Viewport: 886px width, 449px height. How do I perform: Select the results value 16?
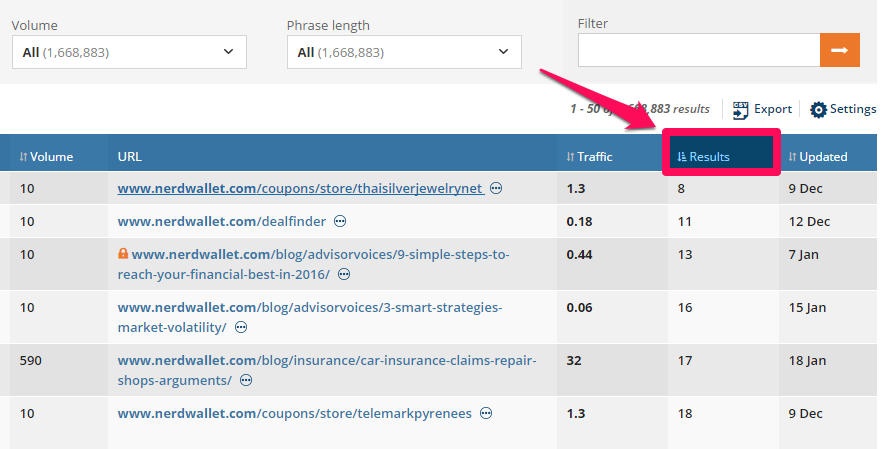684,308
